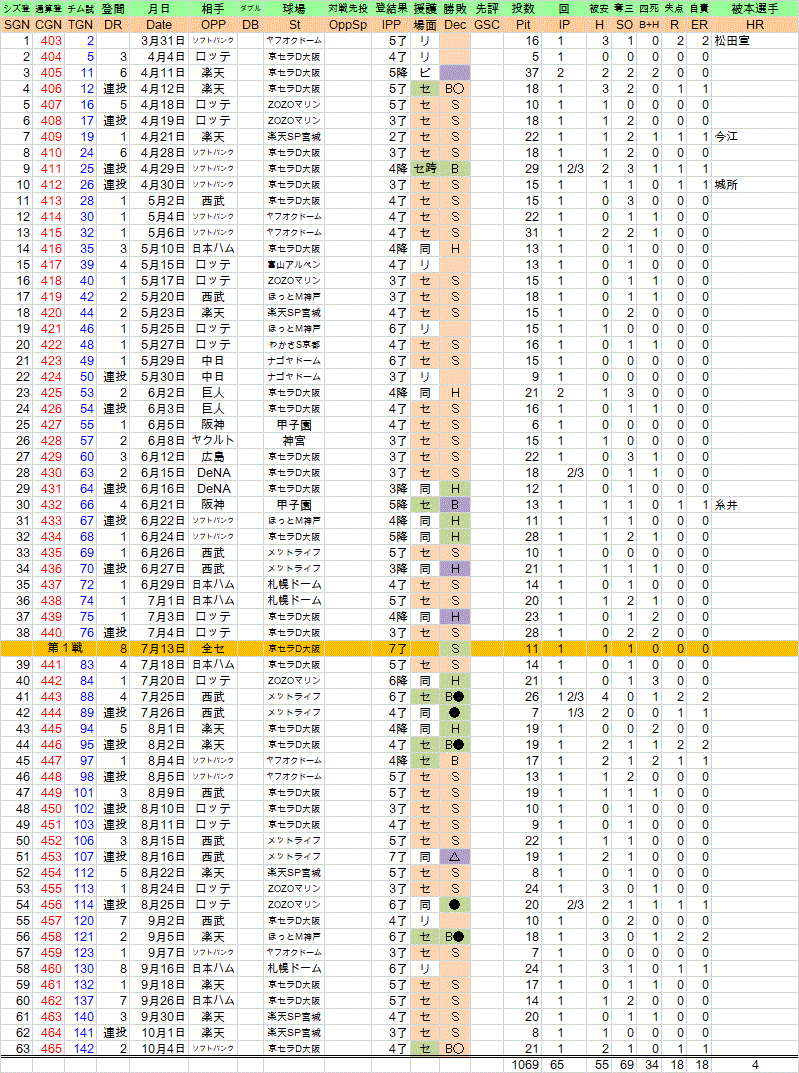Click the date cell 9月16日

(x=159, y=968)
